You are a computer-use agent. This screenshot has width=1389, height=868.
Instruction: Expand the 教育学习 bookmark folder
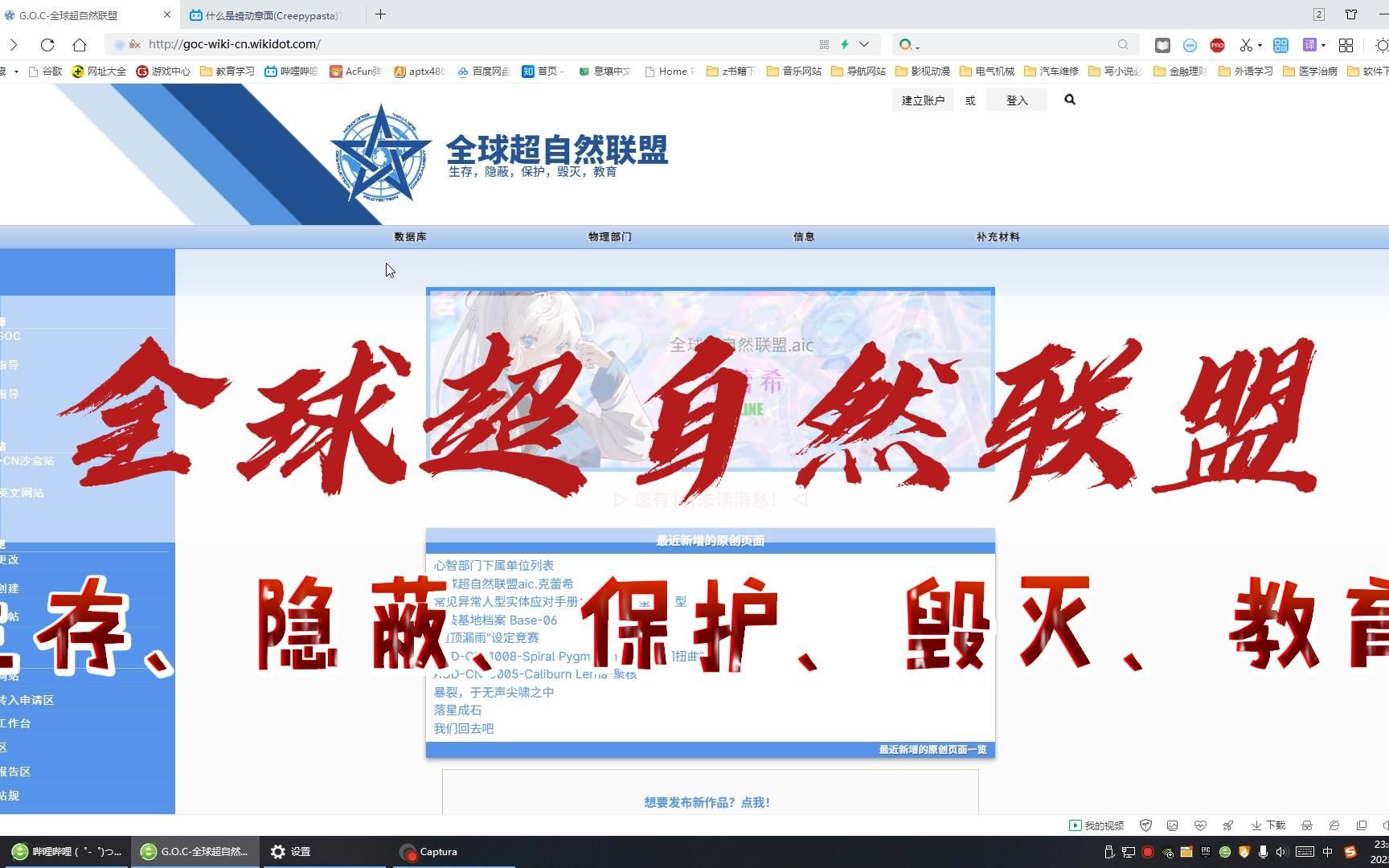[x=227, y=72]
